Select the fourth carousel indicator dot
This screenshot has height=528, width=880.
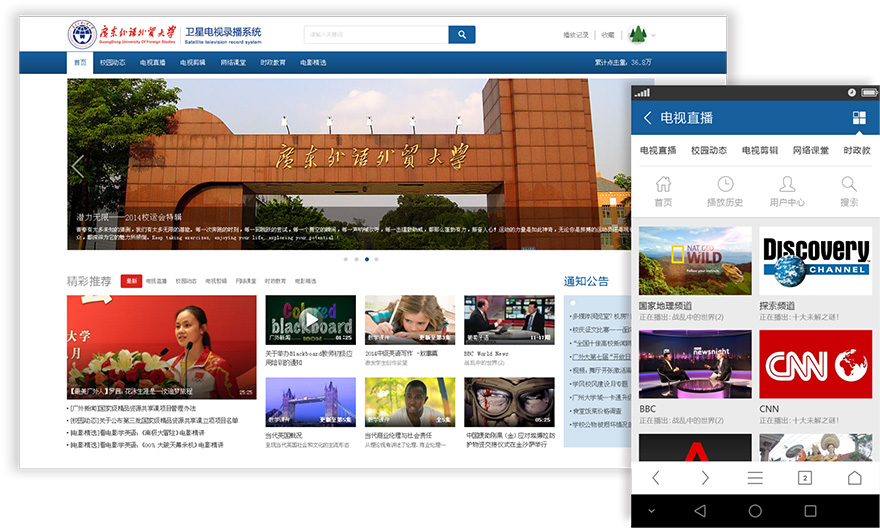tap(377, 259)
